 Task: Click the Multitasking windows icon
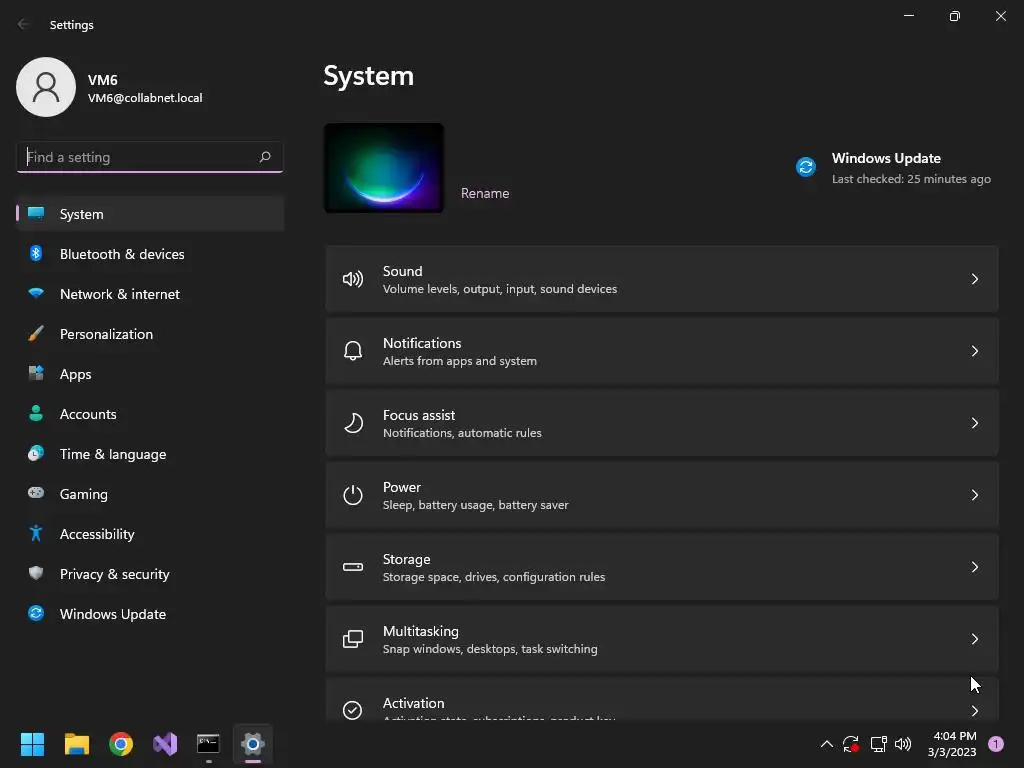coord(353,639)
